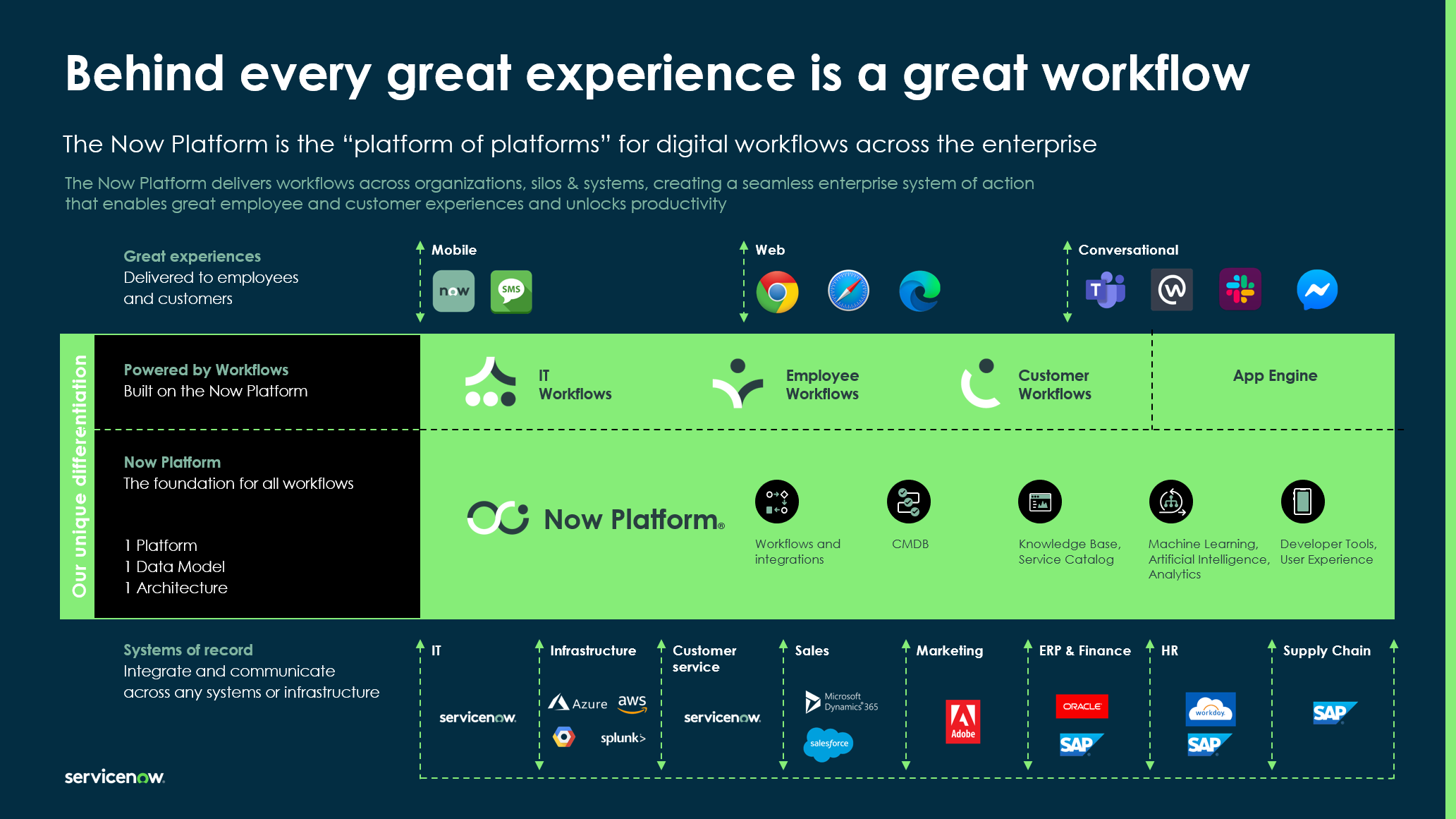The height and width of the screenshot is (819, 1456).
Task: Click the Adobe logo under Marketing
Action: pos(962,721)
